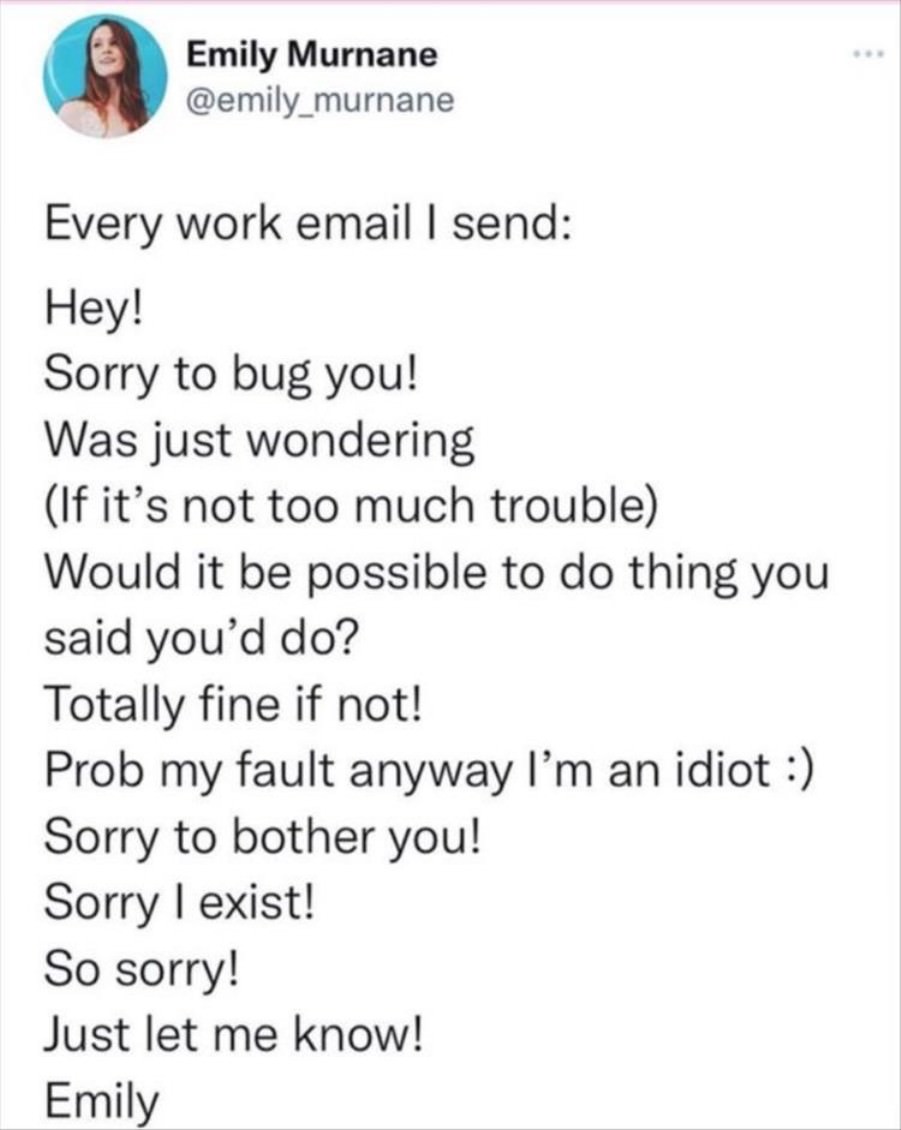Click the 'Totally fine if not!' line
Viewport: 901px width, 1130px height.
pos(233,704)
